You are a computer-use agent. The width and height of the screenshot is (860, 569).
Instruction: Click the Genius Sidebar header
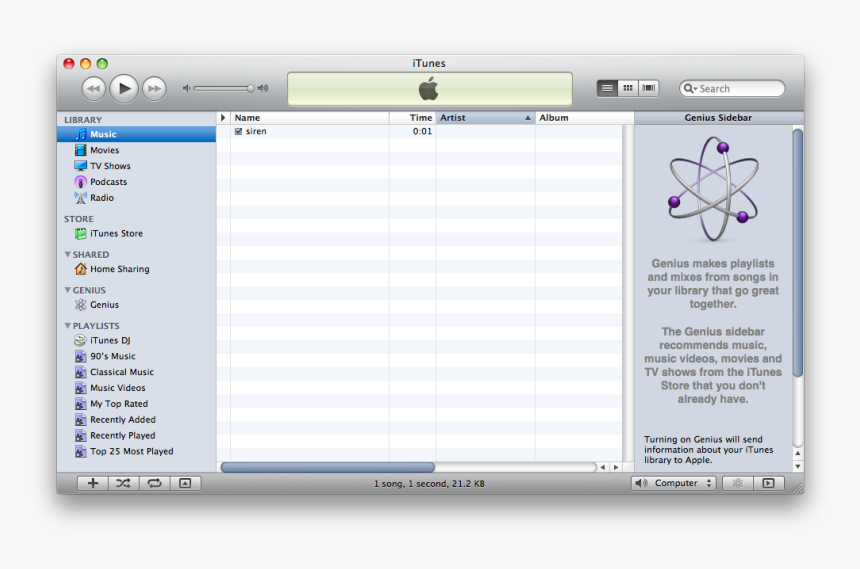718,117
